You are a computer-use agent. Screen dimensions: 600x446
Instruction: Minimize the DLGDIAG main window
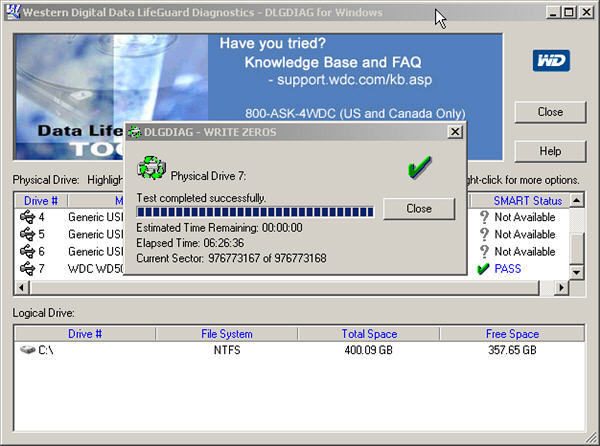pyautogui.click(x=552, y=12)
